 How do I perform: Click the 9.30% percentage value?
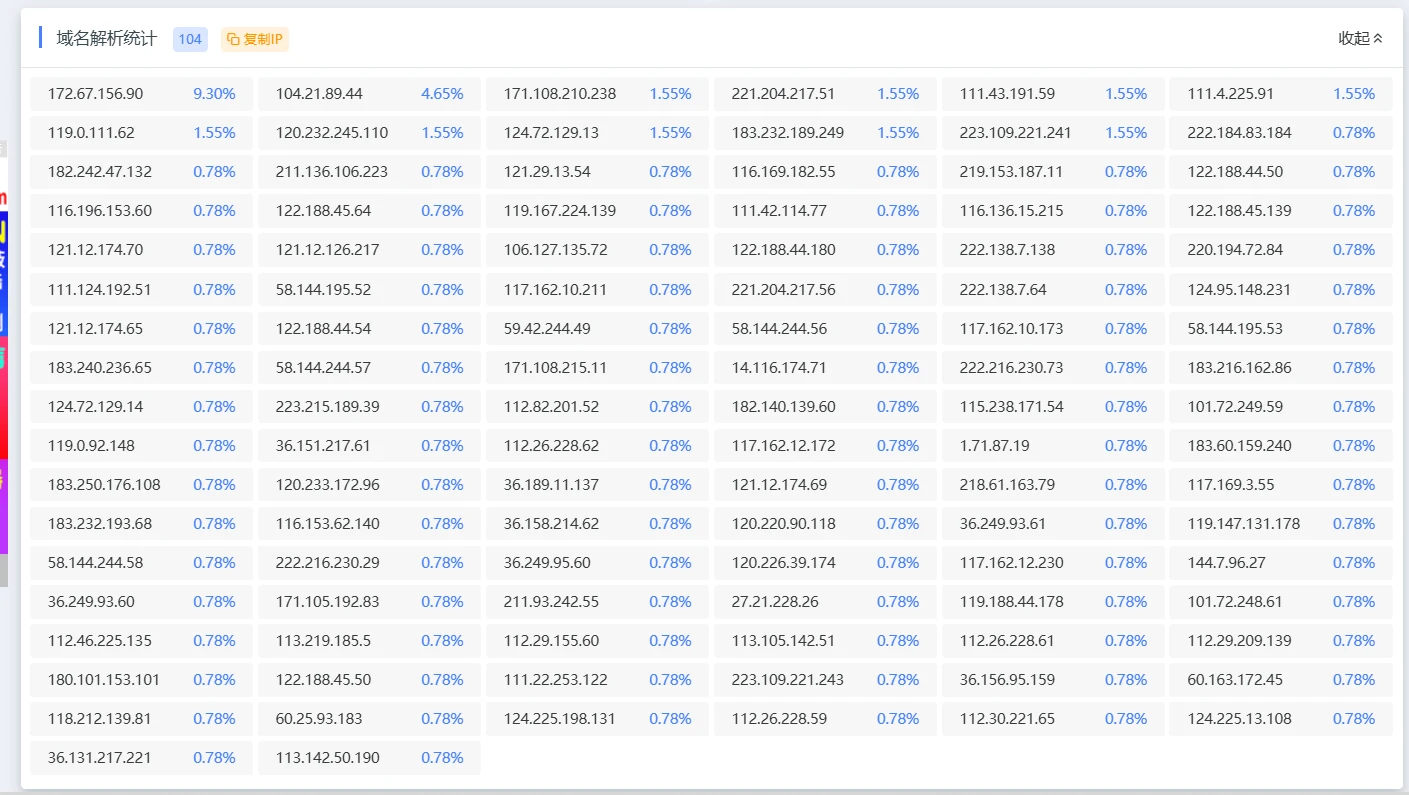tap(214, 94)
